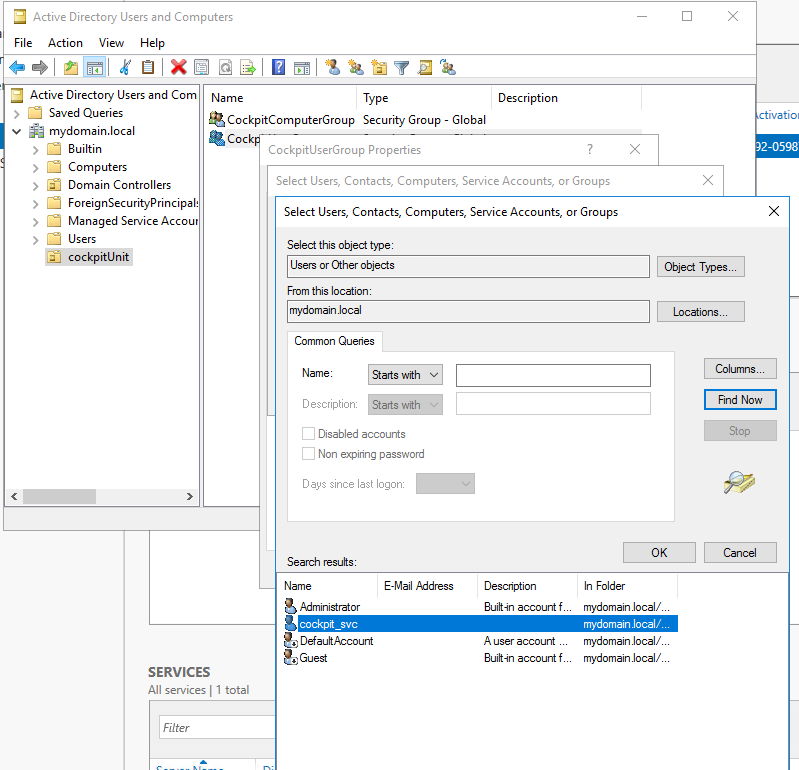
Task: Expand the Saved Queries node
Action: 16,113
